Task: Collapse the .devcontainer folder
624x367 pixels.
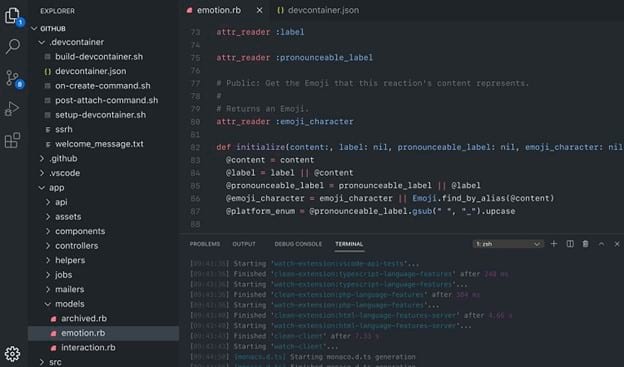Action: pos(41,42)
